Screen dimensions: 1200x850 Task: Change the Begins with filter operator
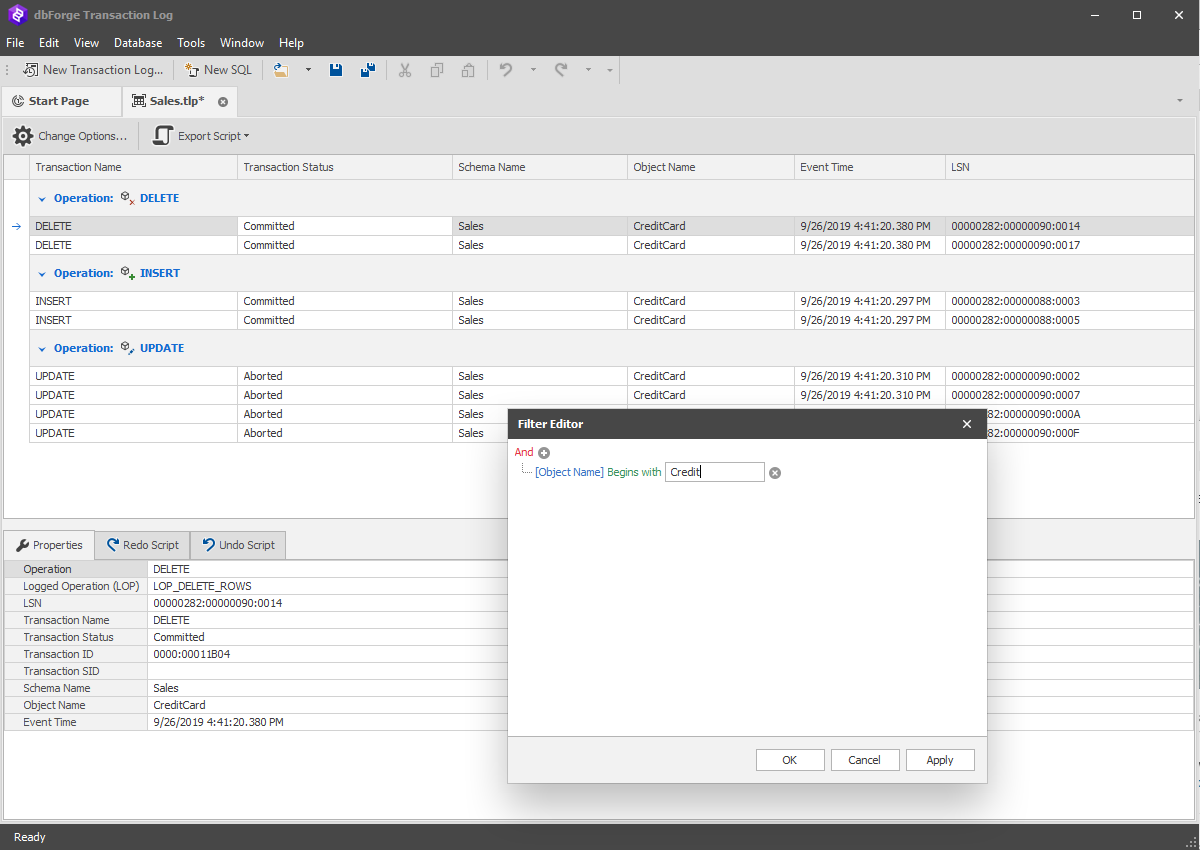coord(632,472)
